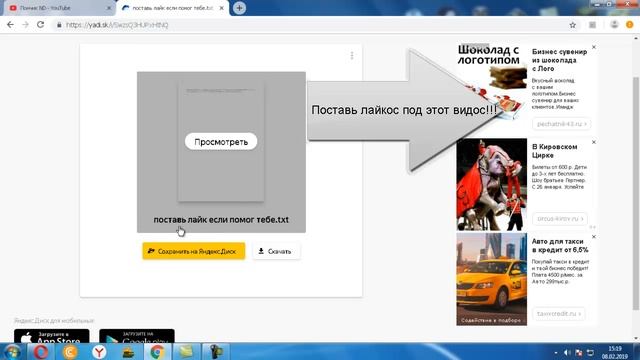Click the Просмотреть button
640x360 pixels.
click(221, 142)
